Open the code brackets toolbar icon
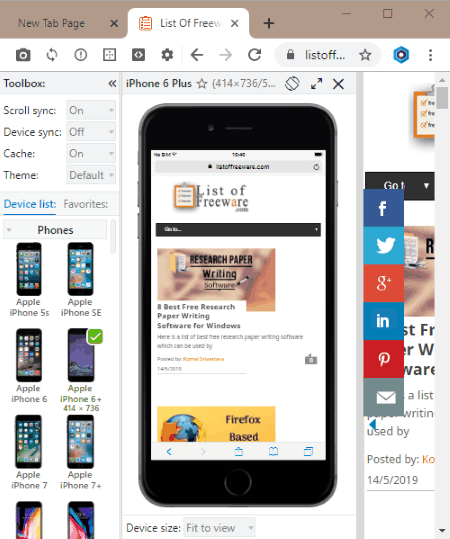This screenshot has height=539, width=450. pos(138,55)
